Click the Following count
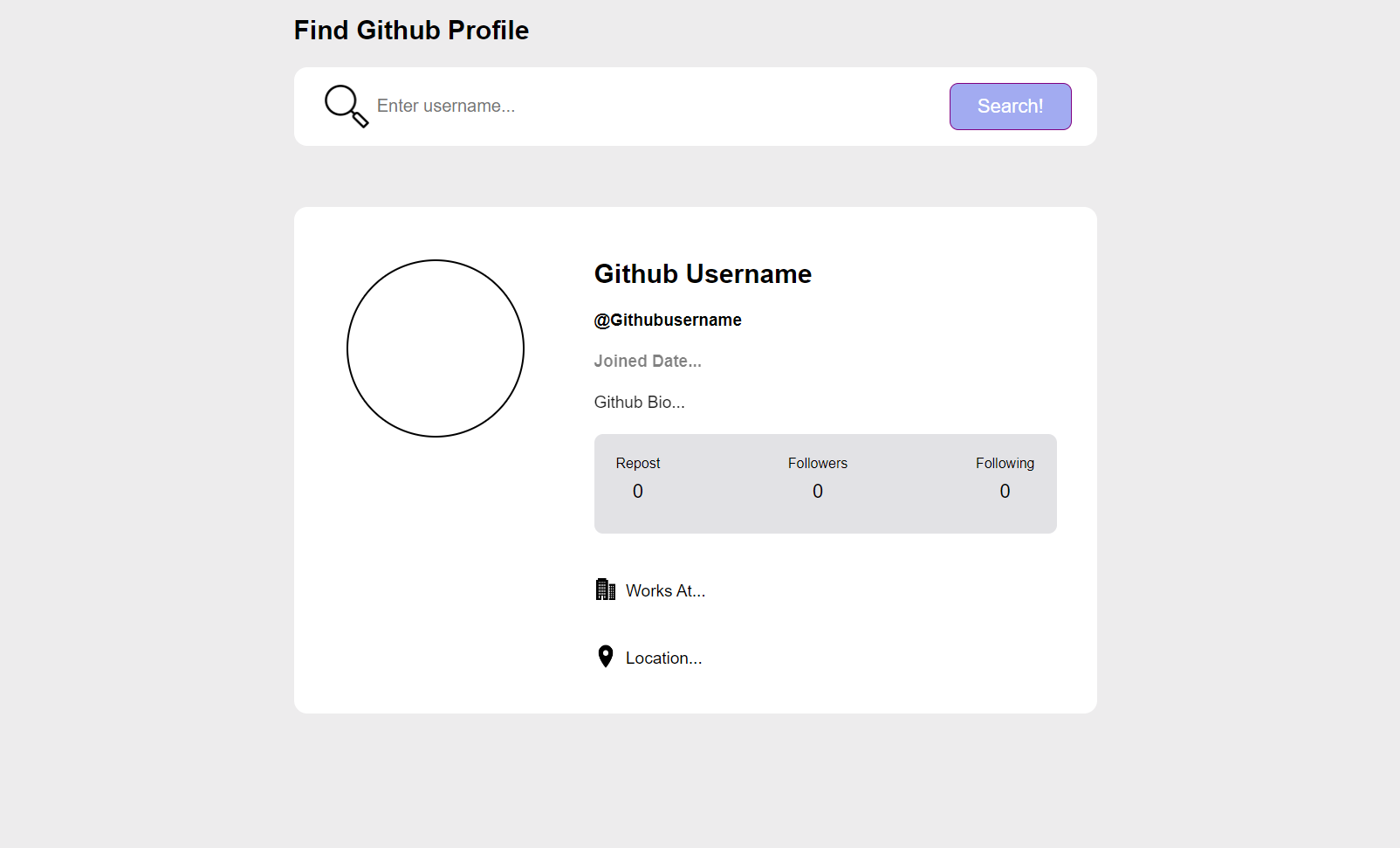The image size is (1400, 848). [x=1005, y=491]
